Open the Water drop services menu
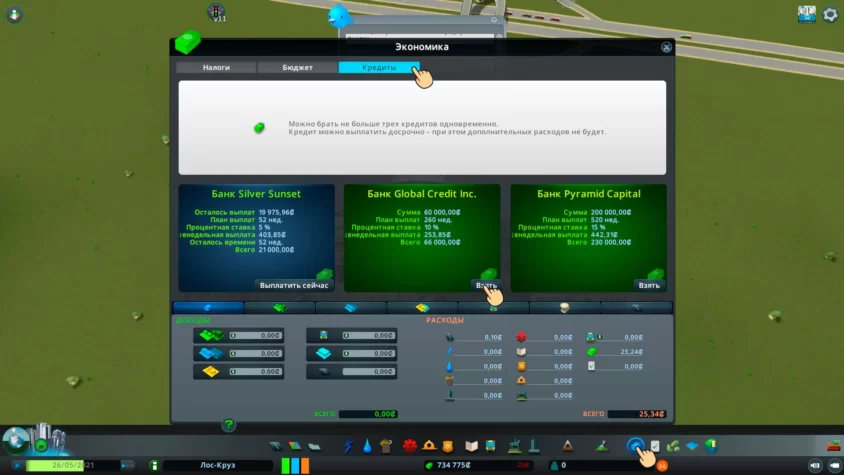 coord(367,446)
